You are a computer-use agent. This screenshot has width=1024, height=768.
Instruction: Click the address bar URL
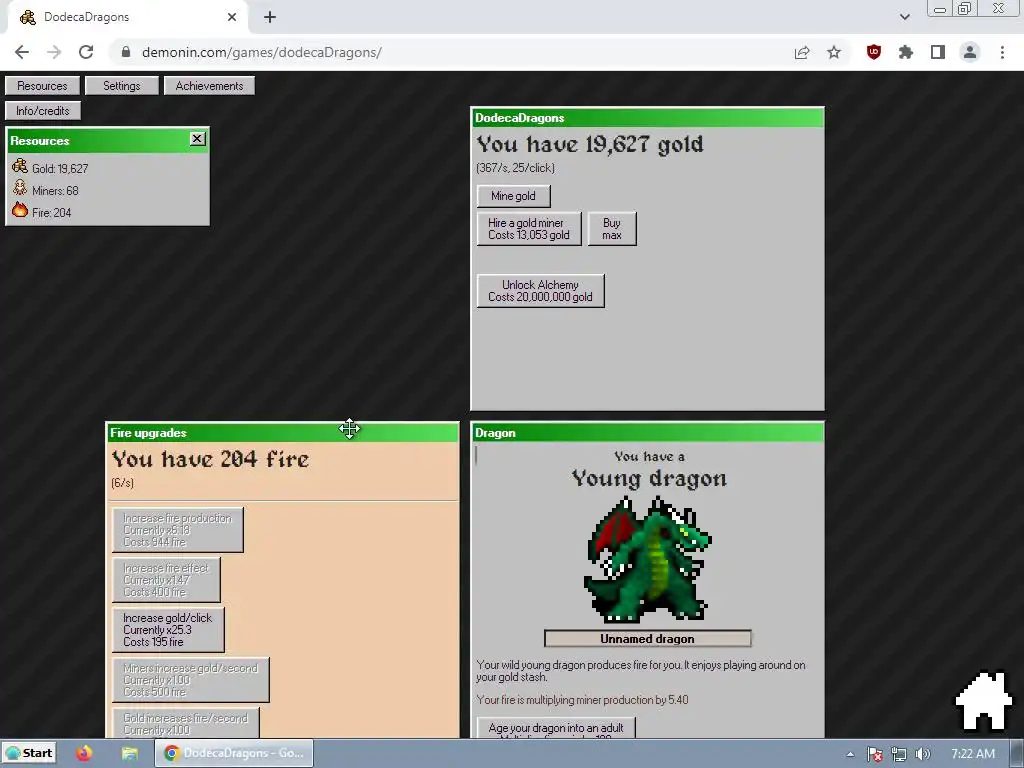pyautogui.click(x=261, y=52)
